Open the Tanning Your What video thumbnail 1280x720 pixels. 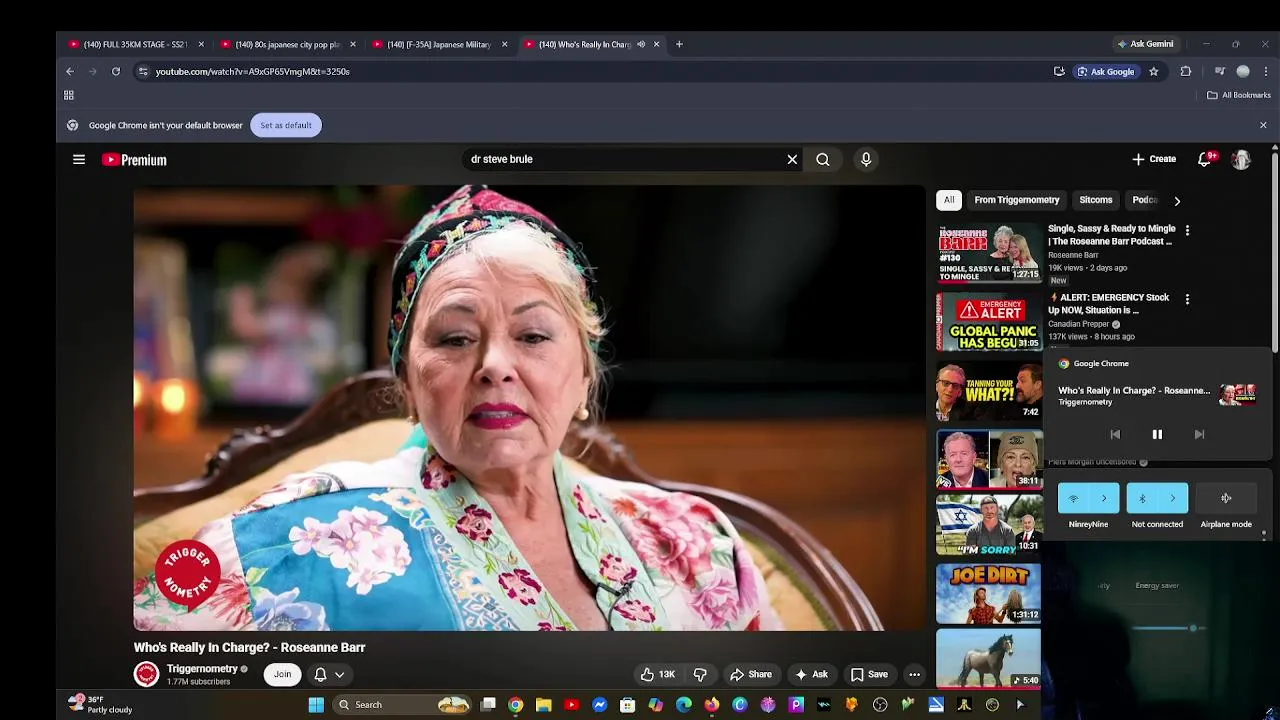click(x=989, y=391)
